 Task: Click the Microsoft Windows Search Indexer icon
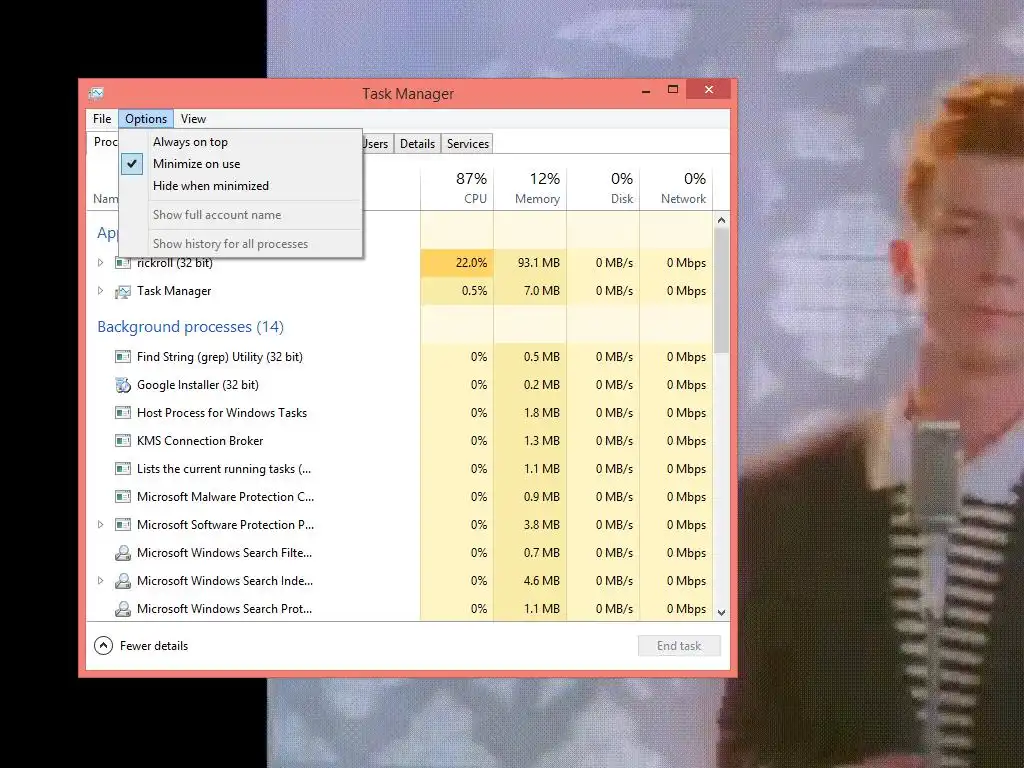pos(123,581)
